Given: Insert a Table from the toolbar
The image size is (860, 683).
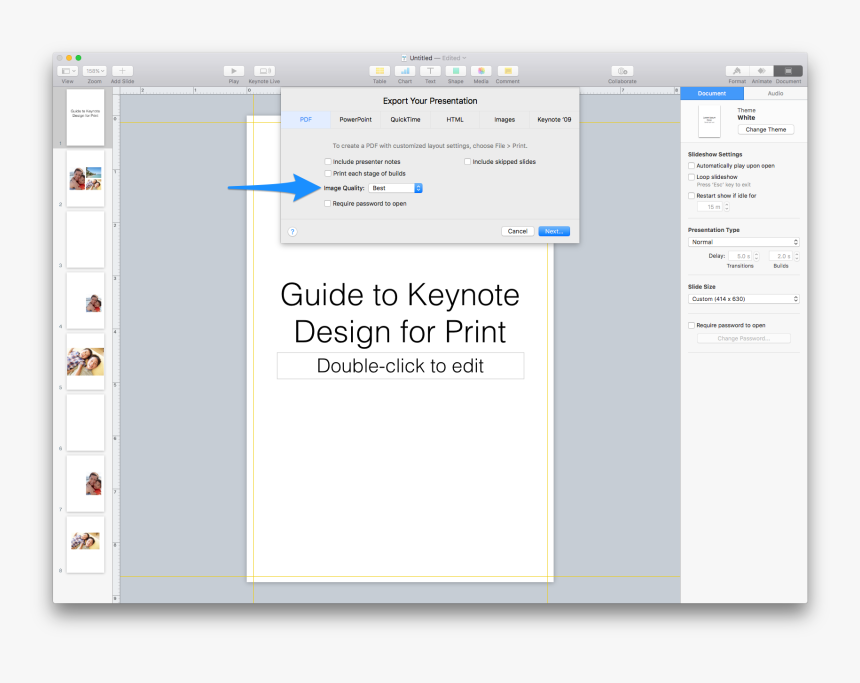Looking at the screenshot, I should click(380, 71).
